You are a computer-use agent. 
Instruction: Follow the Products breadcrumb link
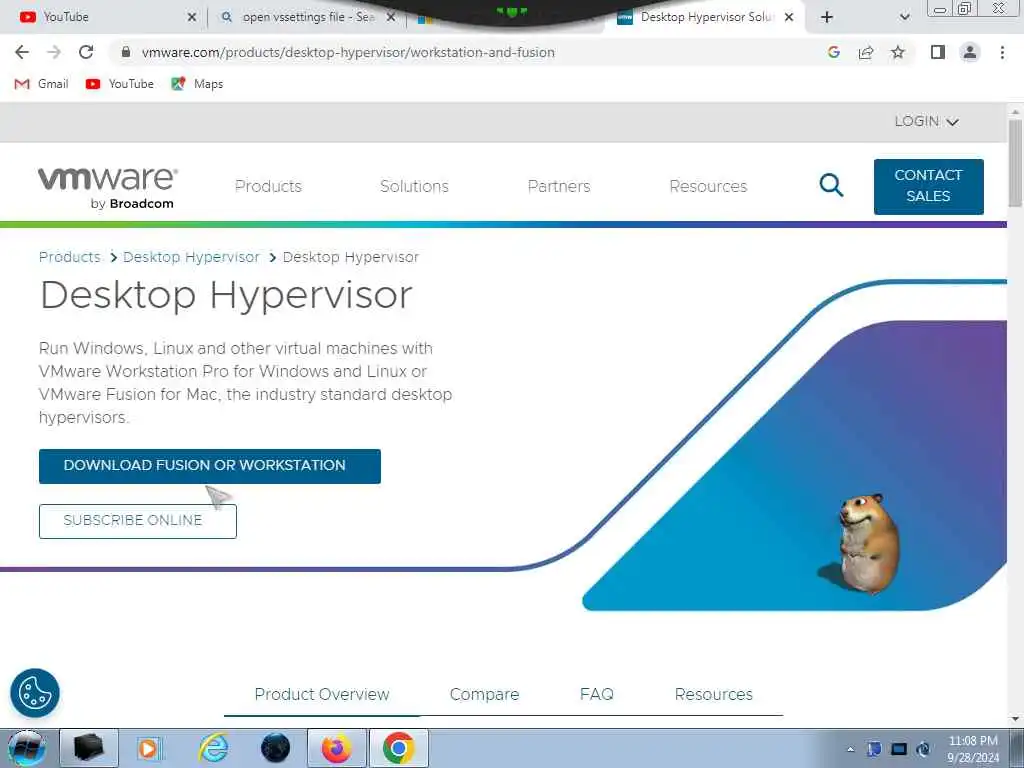tap(70, 257)
